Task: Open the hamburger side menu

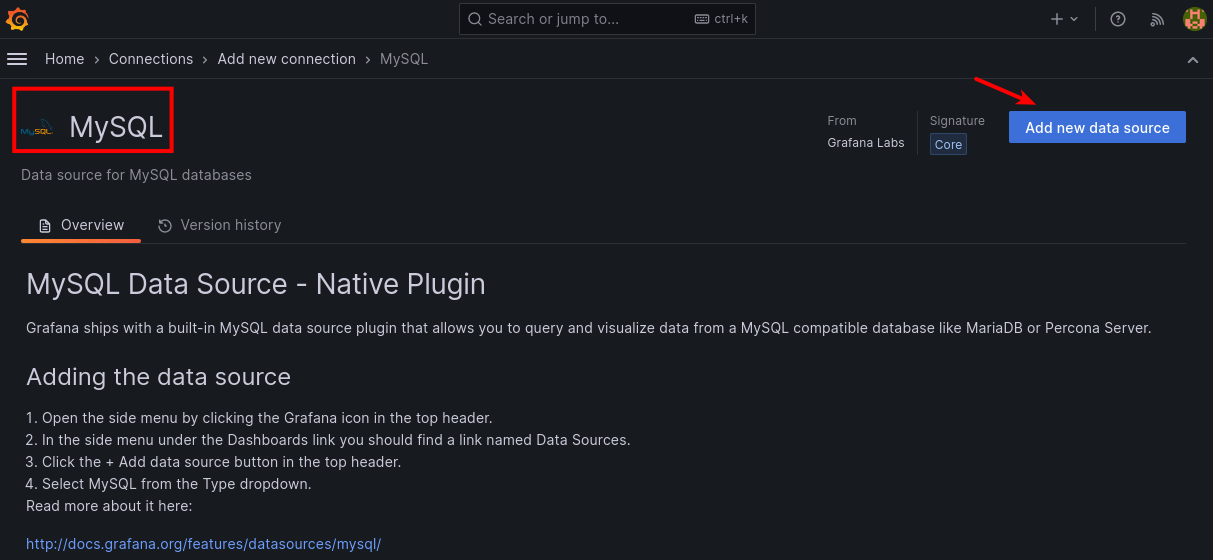Action: pos(17,59)
